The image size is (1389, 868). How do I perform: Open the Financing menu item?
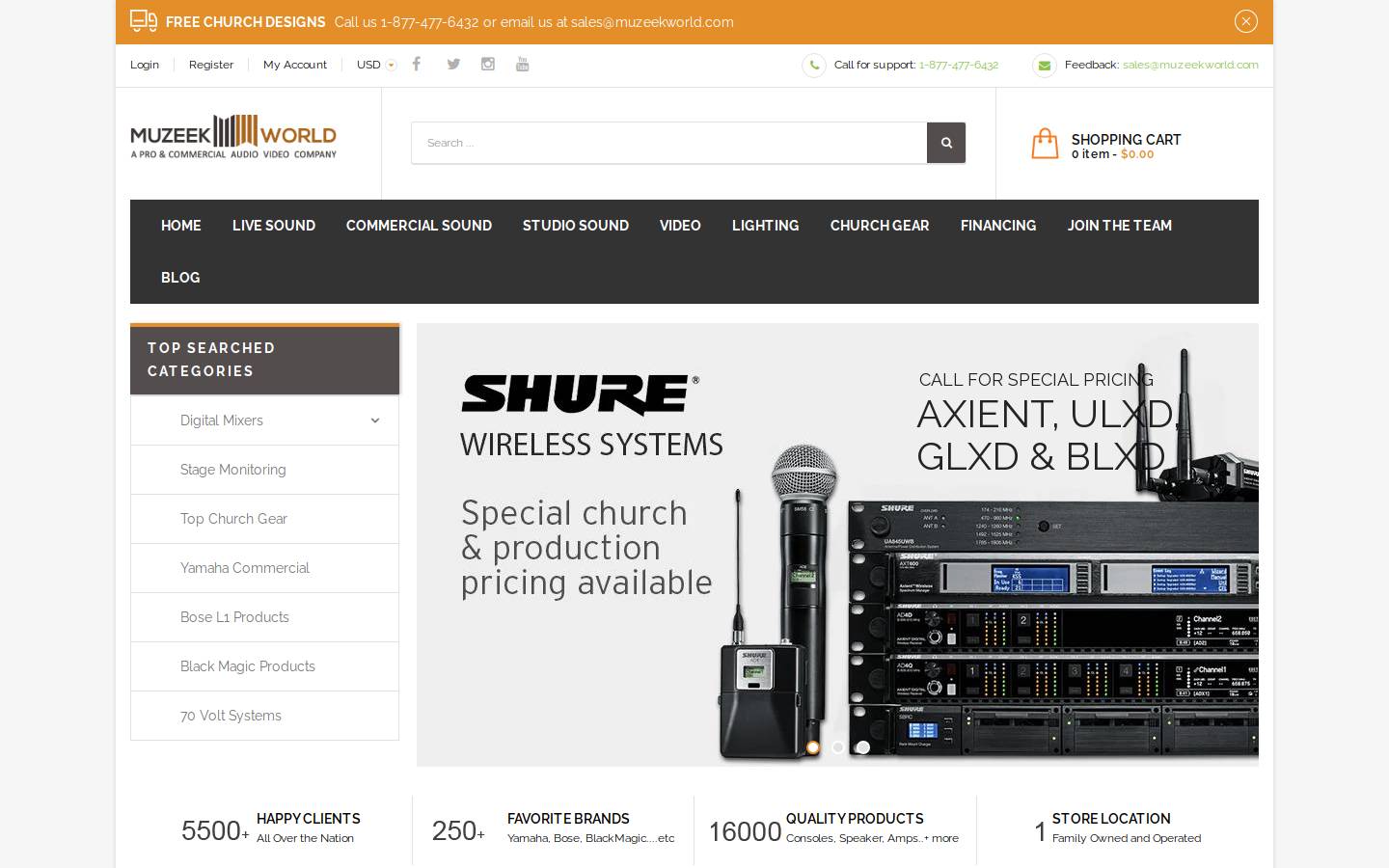pyautogui.click(x=998, y=226)
